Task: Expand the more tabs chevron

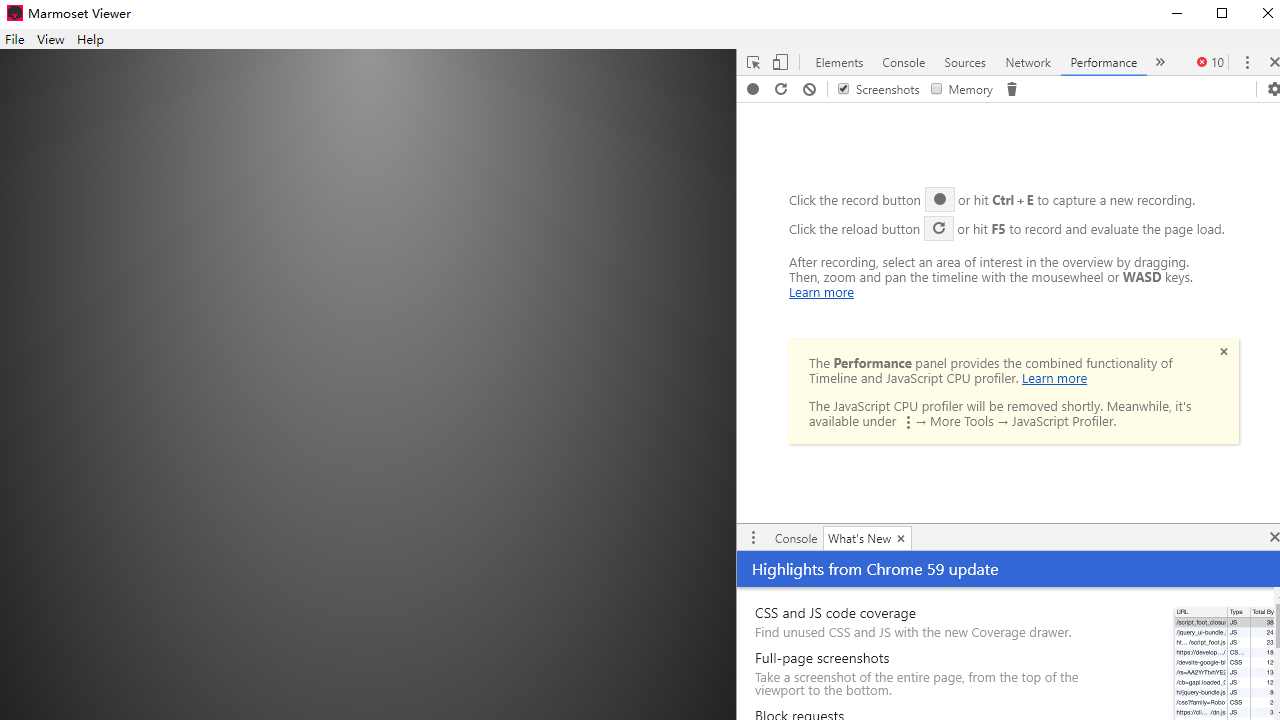Action: [x=1160, y=62]
